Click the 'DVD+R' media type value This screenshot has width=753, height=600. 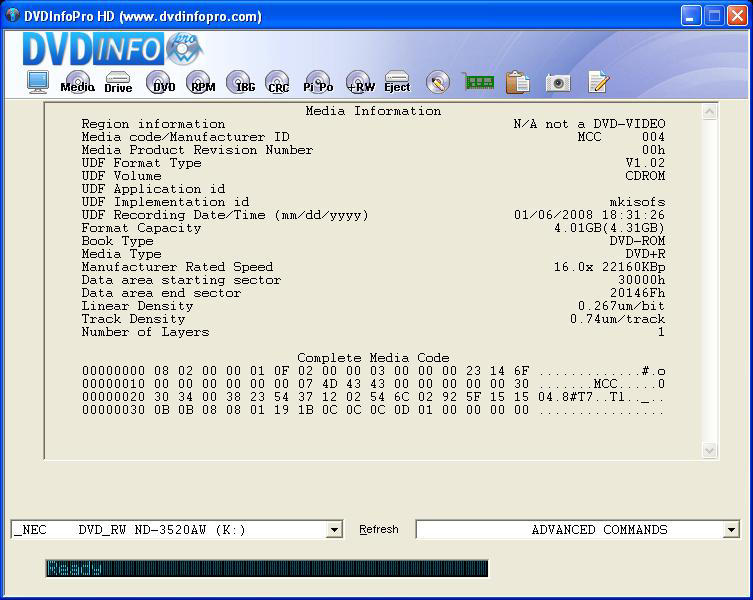(645, 254)
